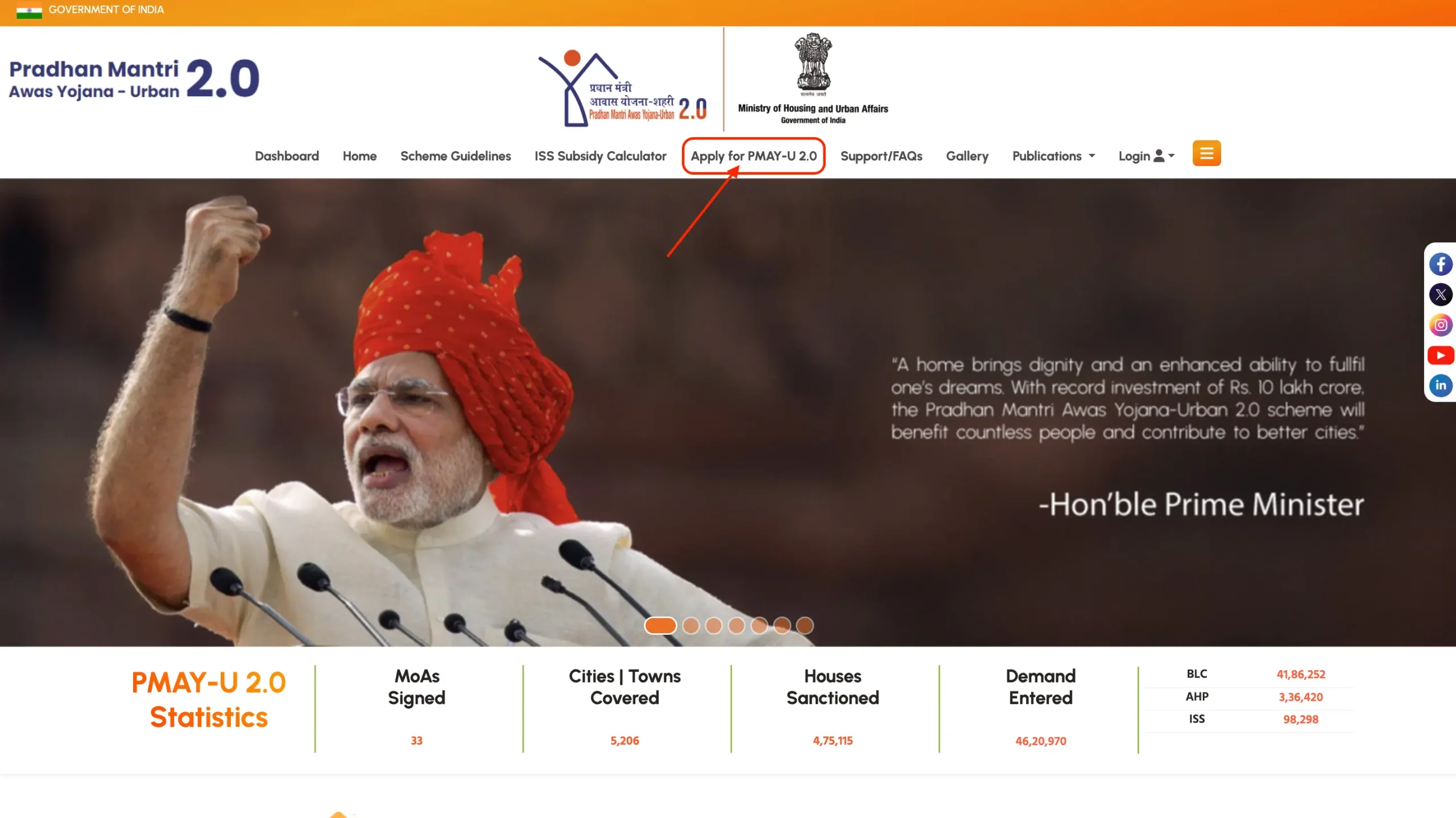The width and height of the screenshot is (1456, 818).
Task: Click the Pradhan Mantri Awas Yojana title logo
Action: click(134, 79)
